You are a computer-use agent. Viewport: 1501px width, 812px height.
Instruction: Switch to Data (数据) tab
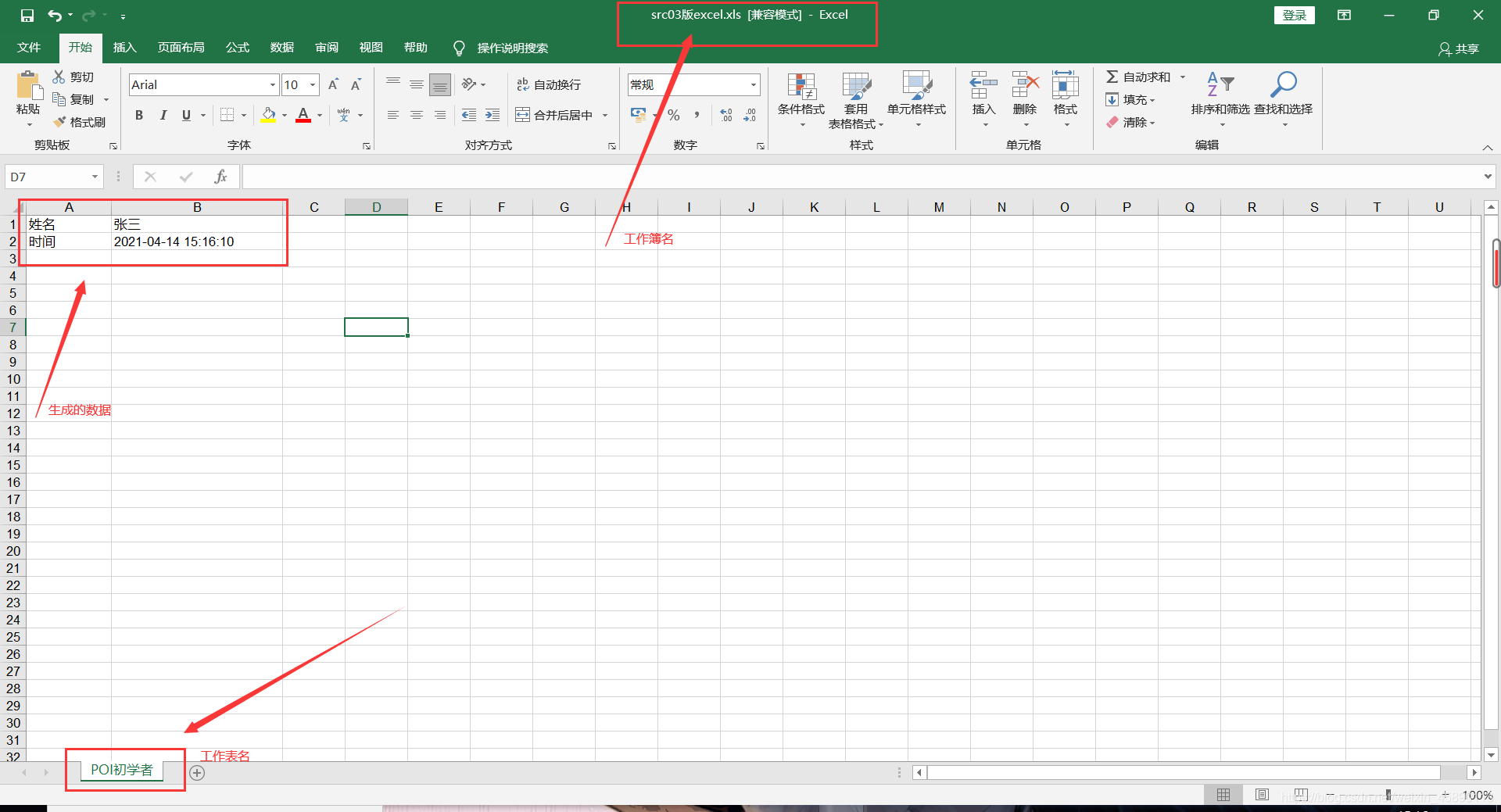pyautogui.click(x=281, y=48)
